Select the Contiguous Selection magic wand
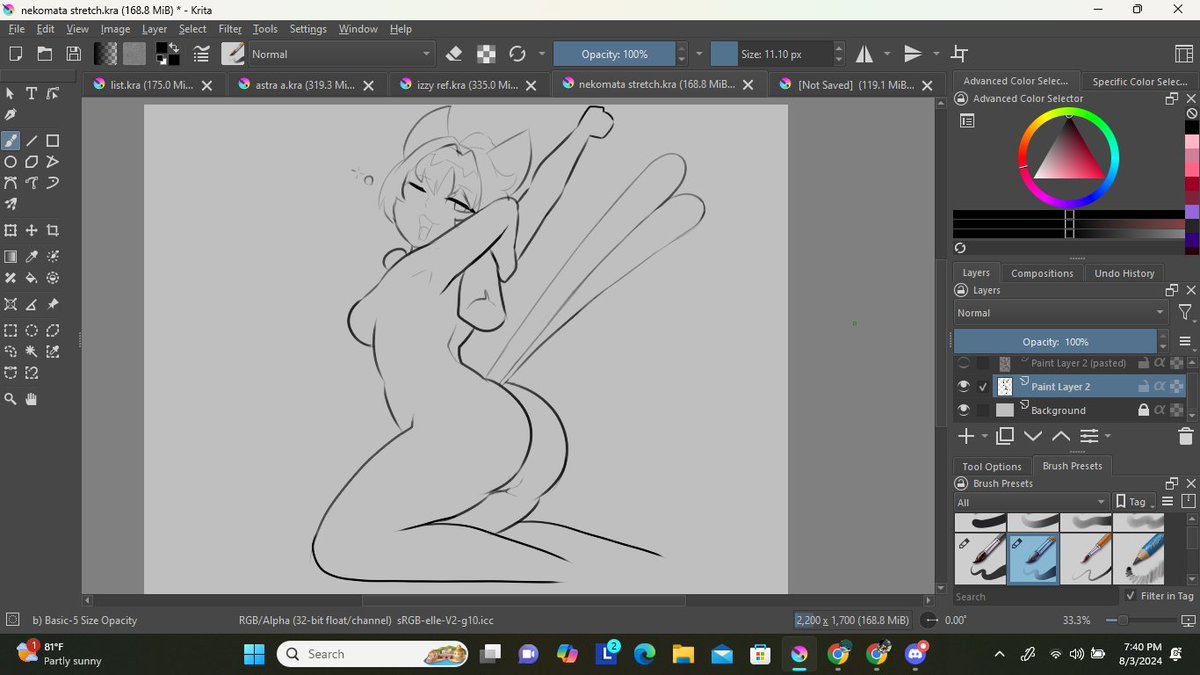Screen dimensions: 1200x675 [x=32, y=352]
